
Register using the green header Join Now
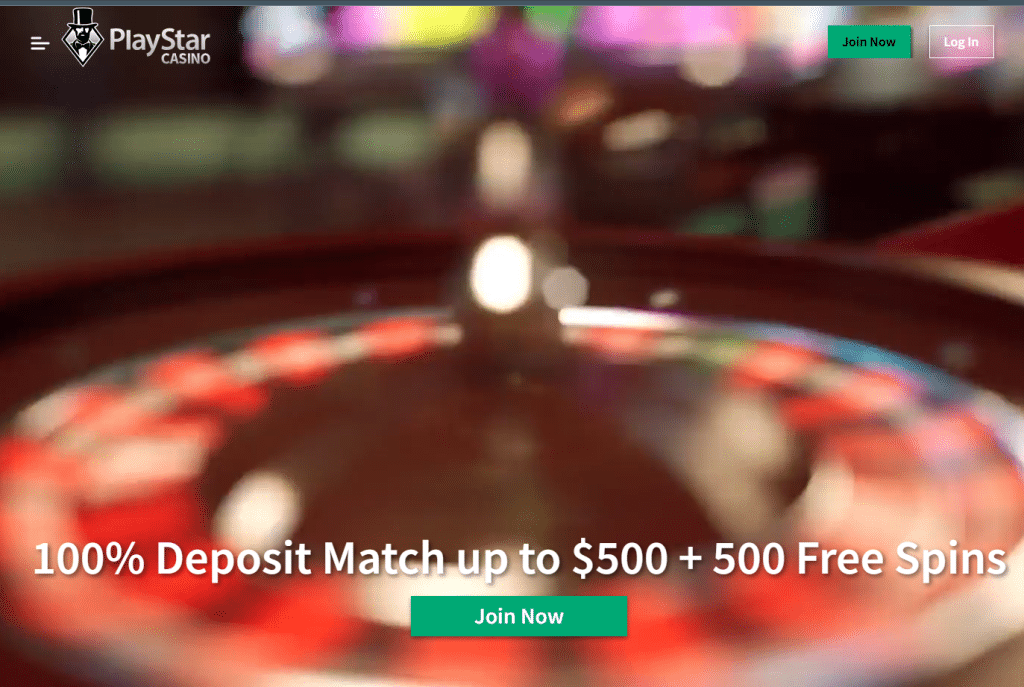pyautogui.click(x=869, y=42)
